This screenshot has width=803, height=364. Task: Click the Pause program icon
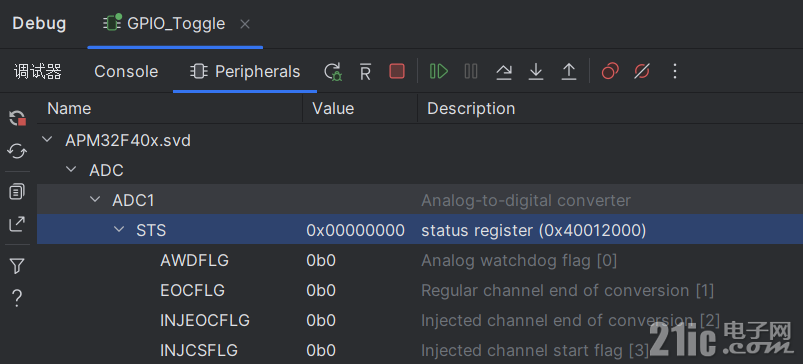471,71
